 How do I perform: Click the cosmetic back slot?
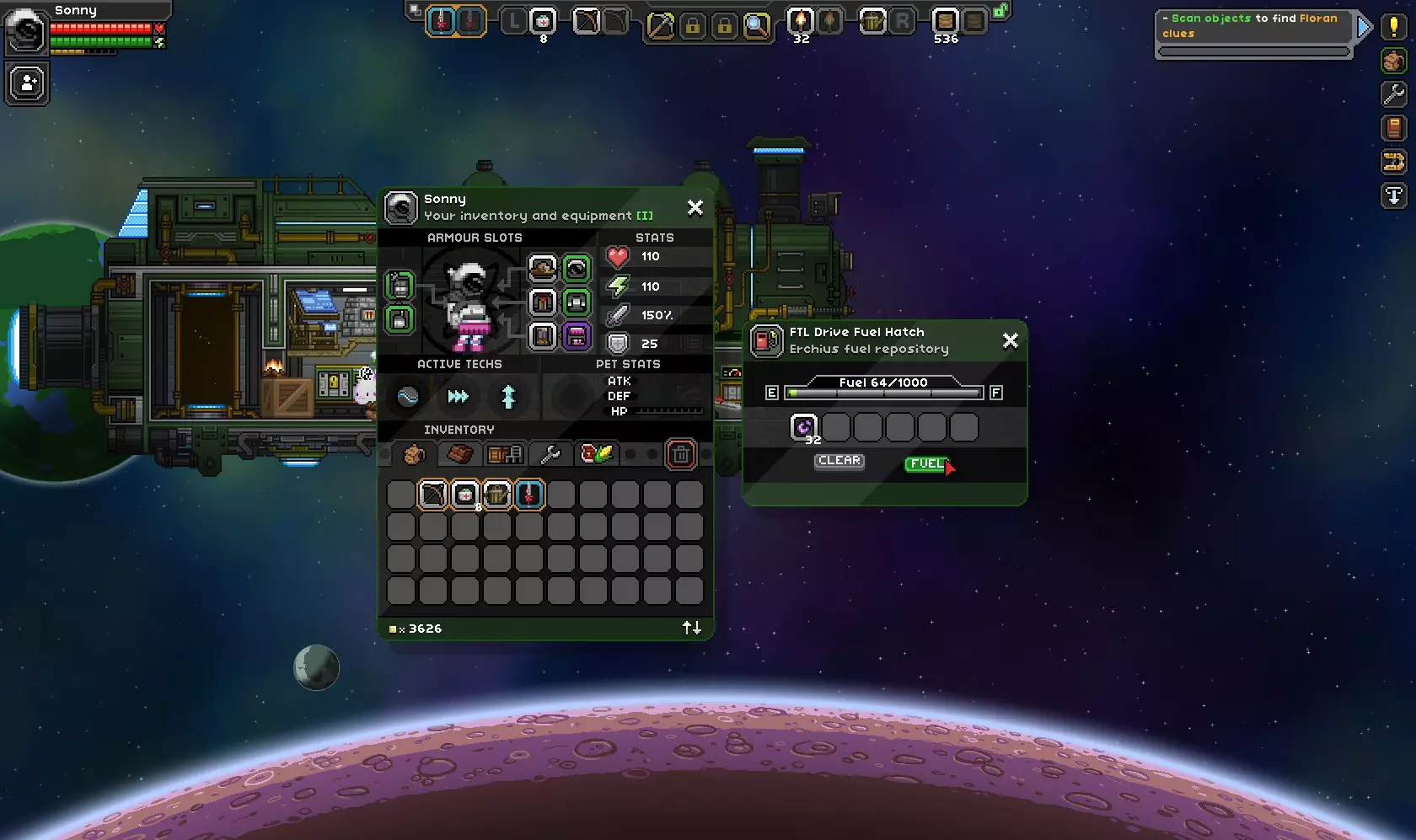(400, 320)
